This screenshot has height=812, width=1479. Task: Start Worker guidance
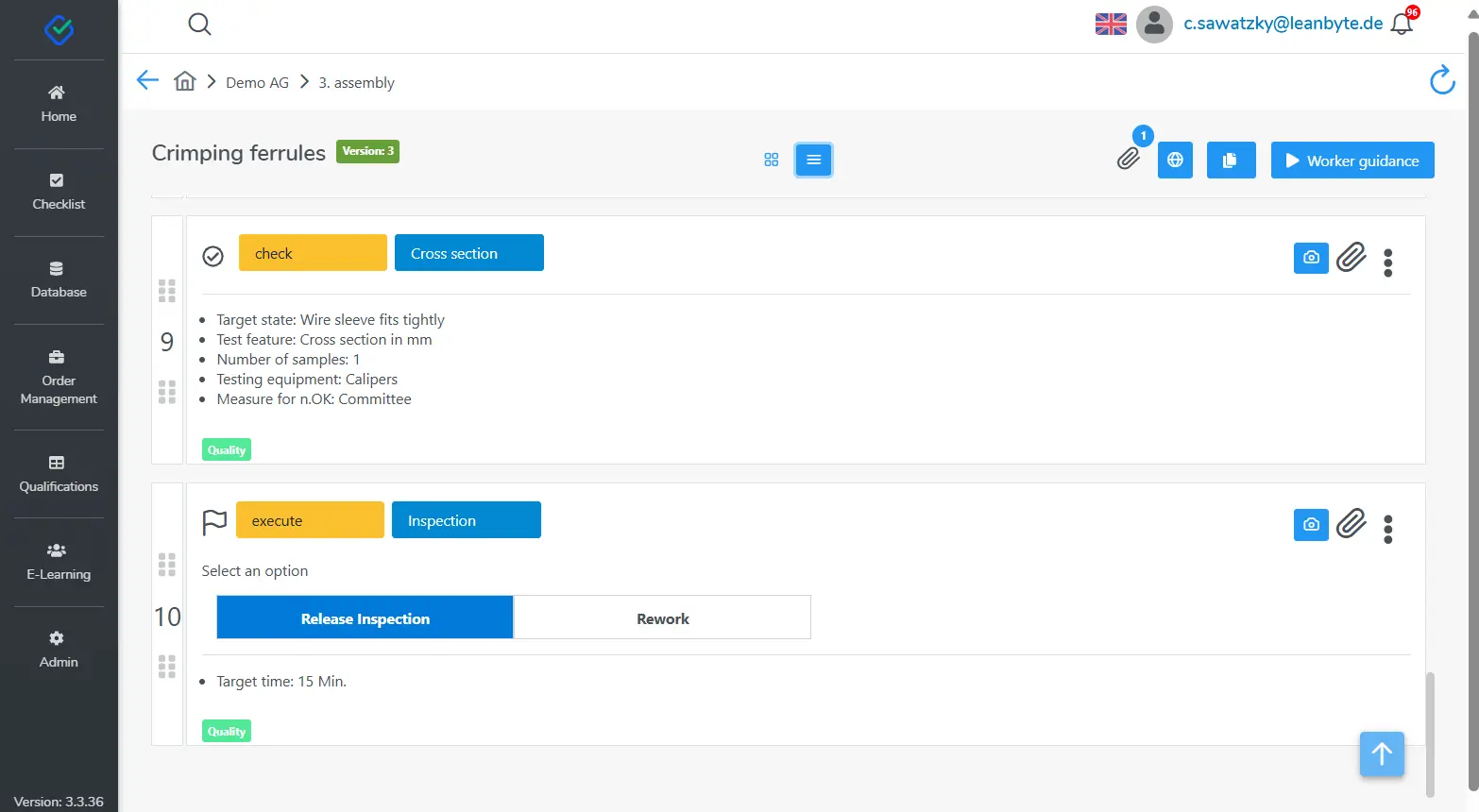pos(1351,161)
